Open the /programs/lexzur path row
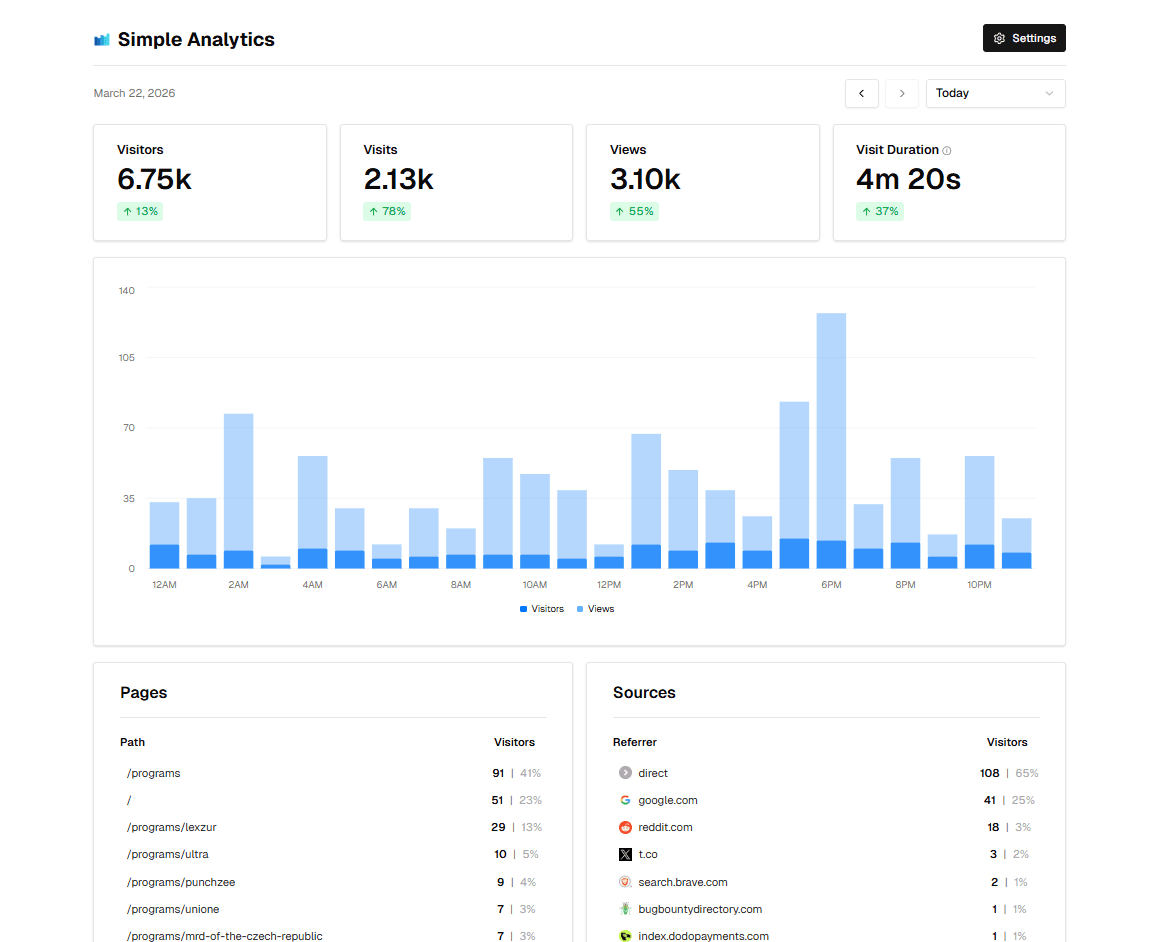The height and width of the screenshot is (942, 1161). (x=333, y=827)
